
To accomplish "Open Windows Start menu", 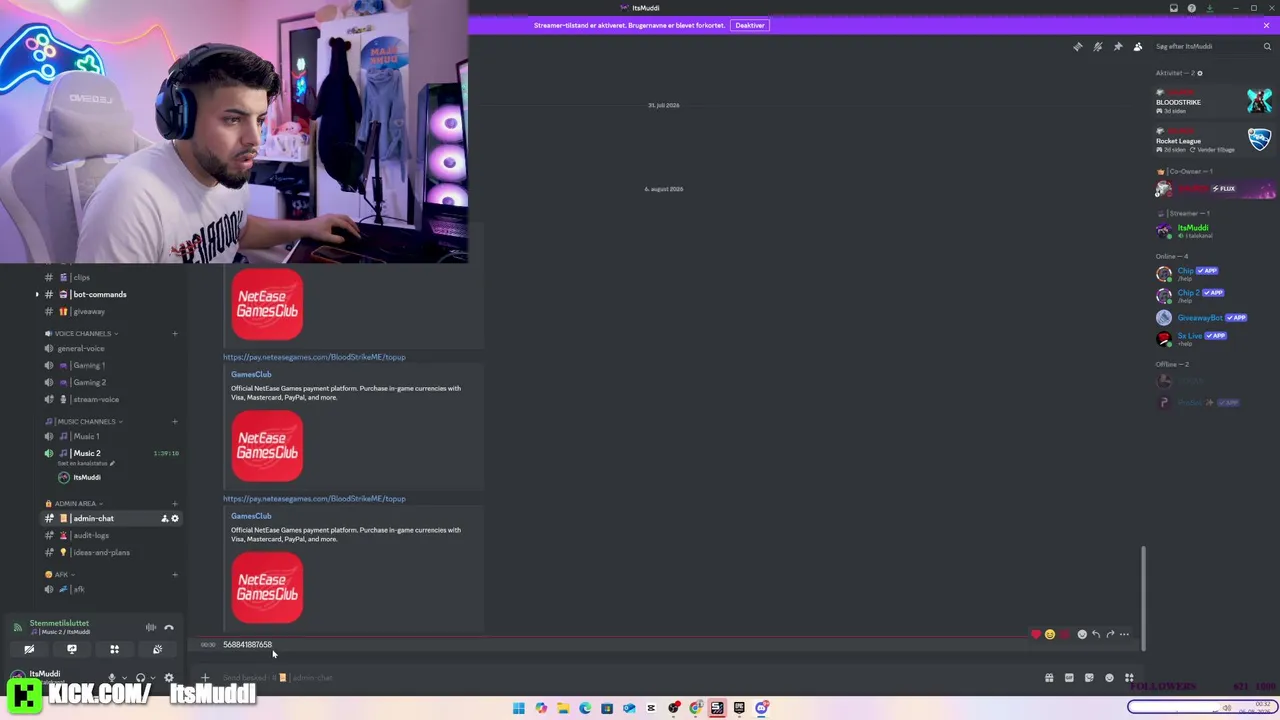I will (x=519, y=708).
